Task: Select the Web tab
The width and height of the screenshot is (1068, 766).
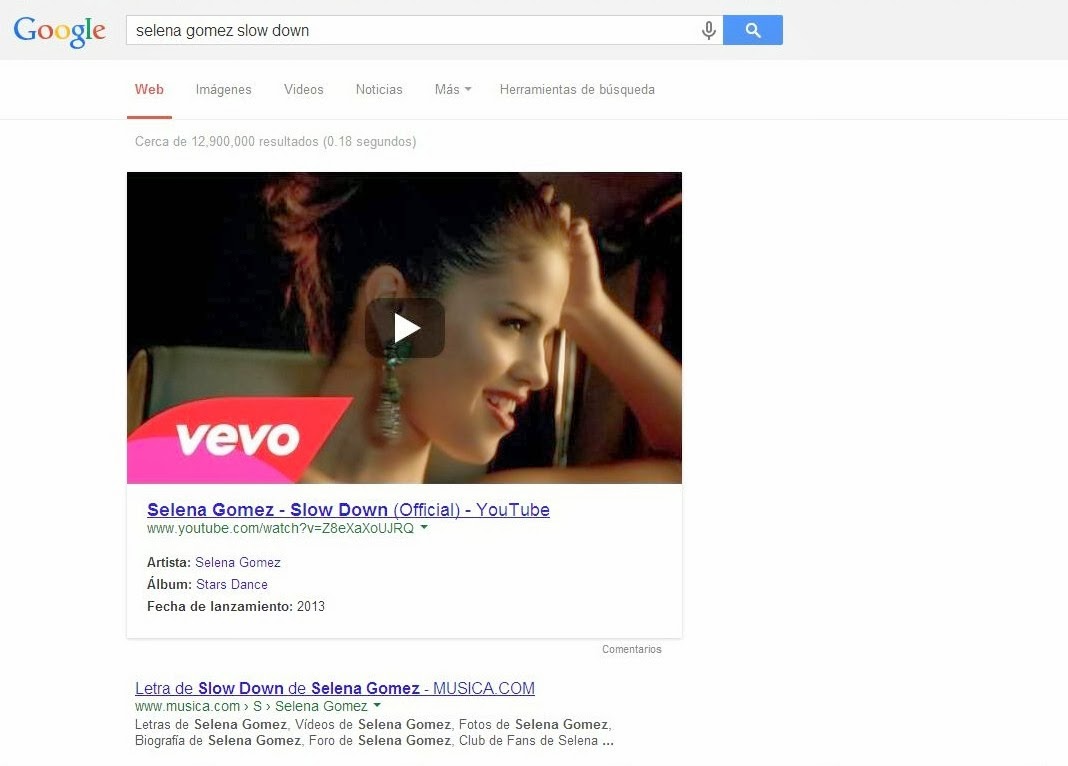Action: coord(149,89)
